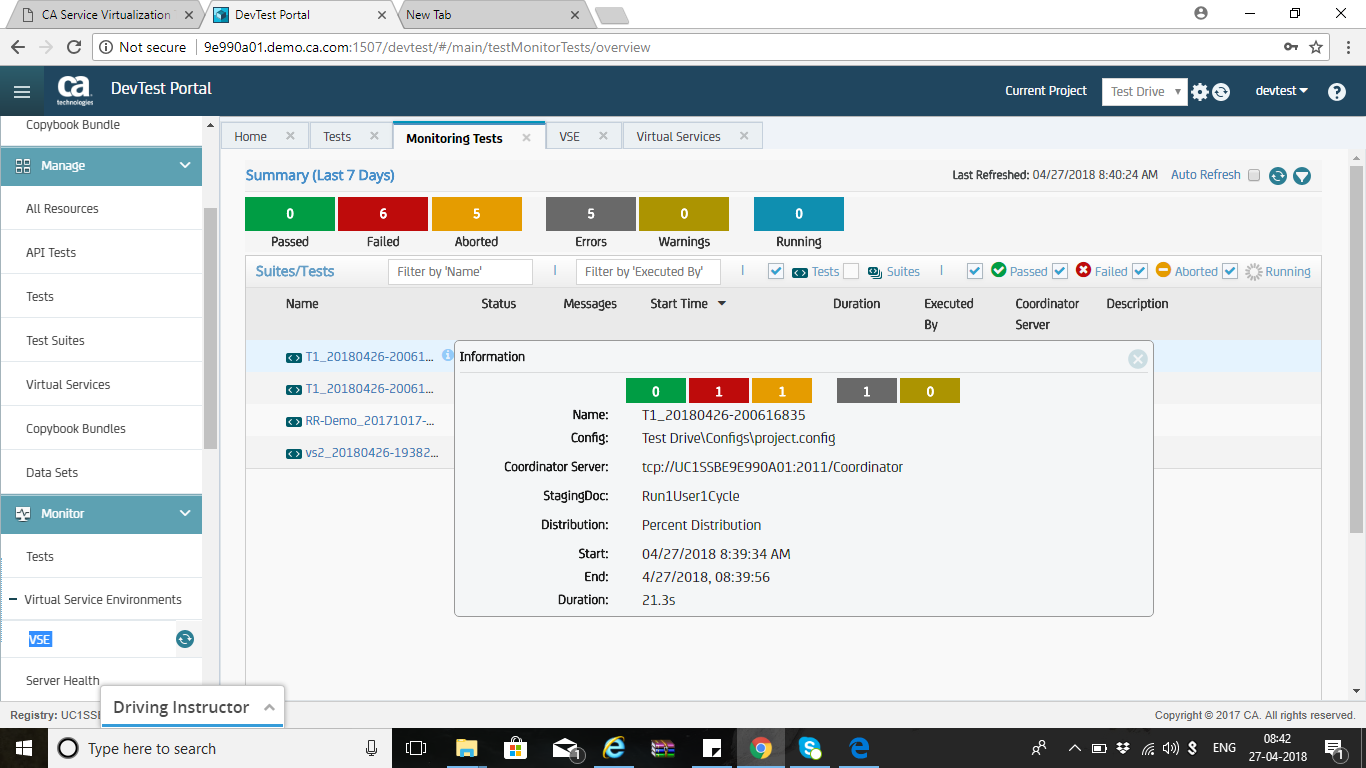Close the Information popup
This screenshot has width=1366, height=768.
1137,359
